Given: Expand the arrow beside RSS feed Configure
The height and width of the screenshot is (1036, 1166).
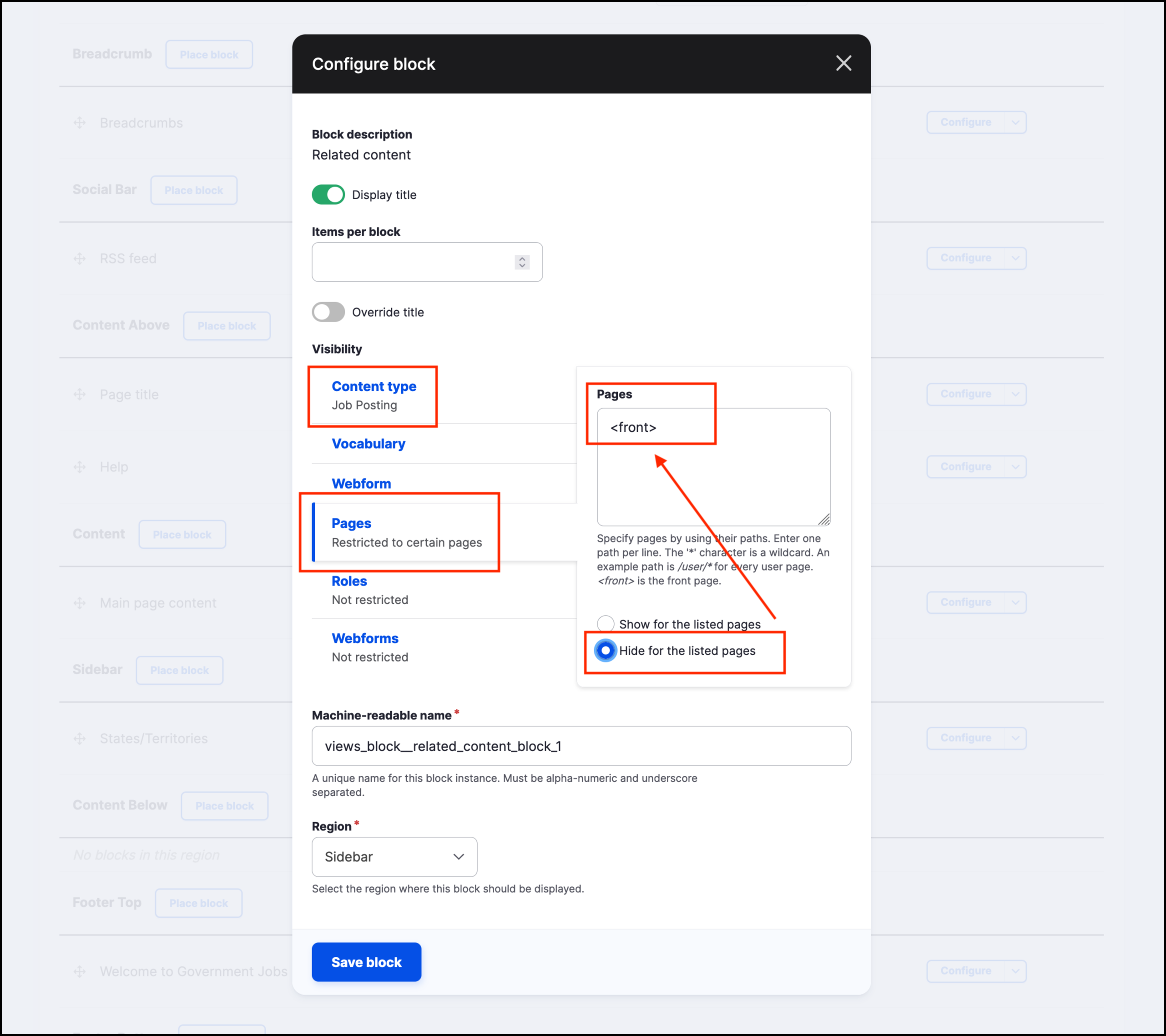Looking at the screenshot, I should 1015,258.
